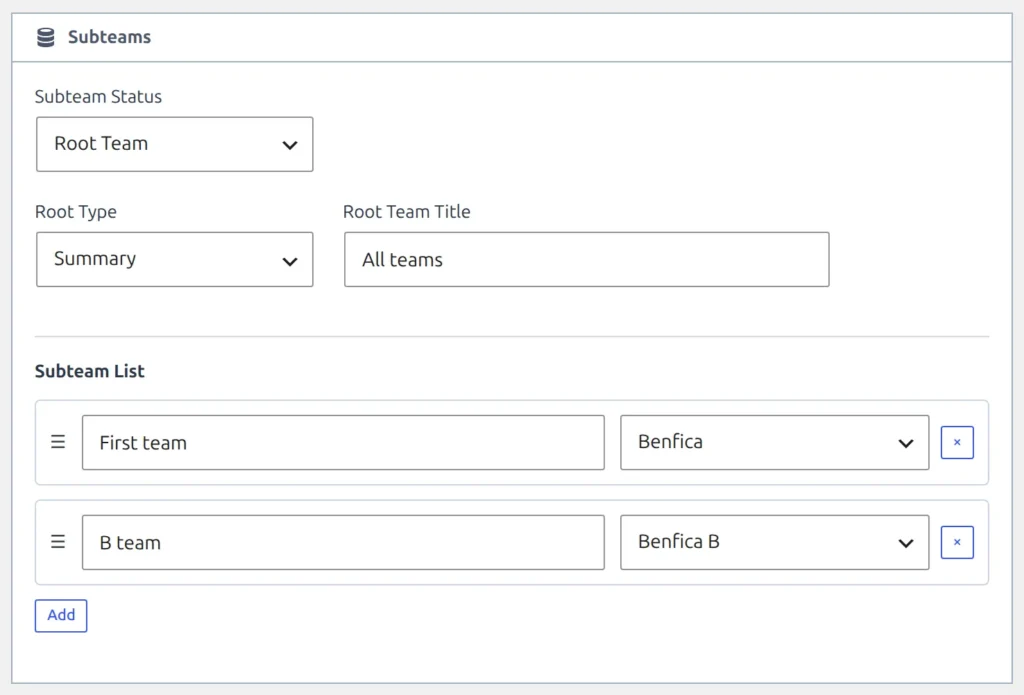Focus the B team name field
This screenshot has height=695, width=1024.
click(343, 542)
